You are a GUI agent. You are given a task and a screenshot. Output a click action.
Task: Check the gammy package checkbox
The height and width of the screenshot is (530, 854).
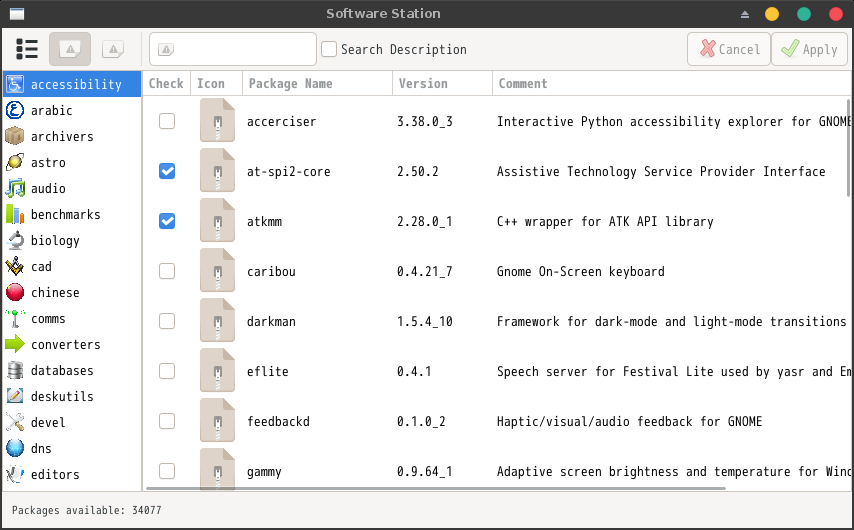[167, 471]
